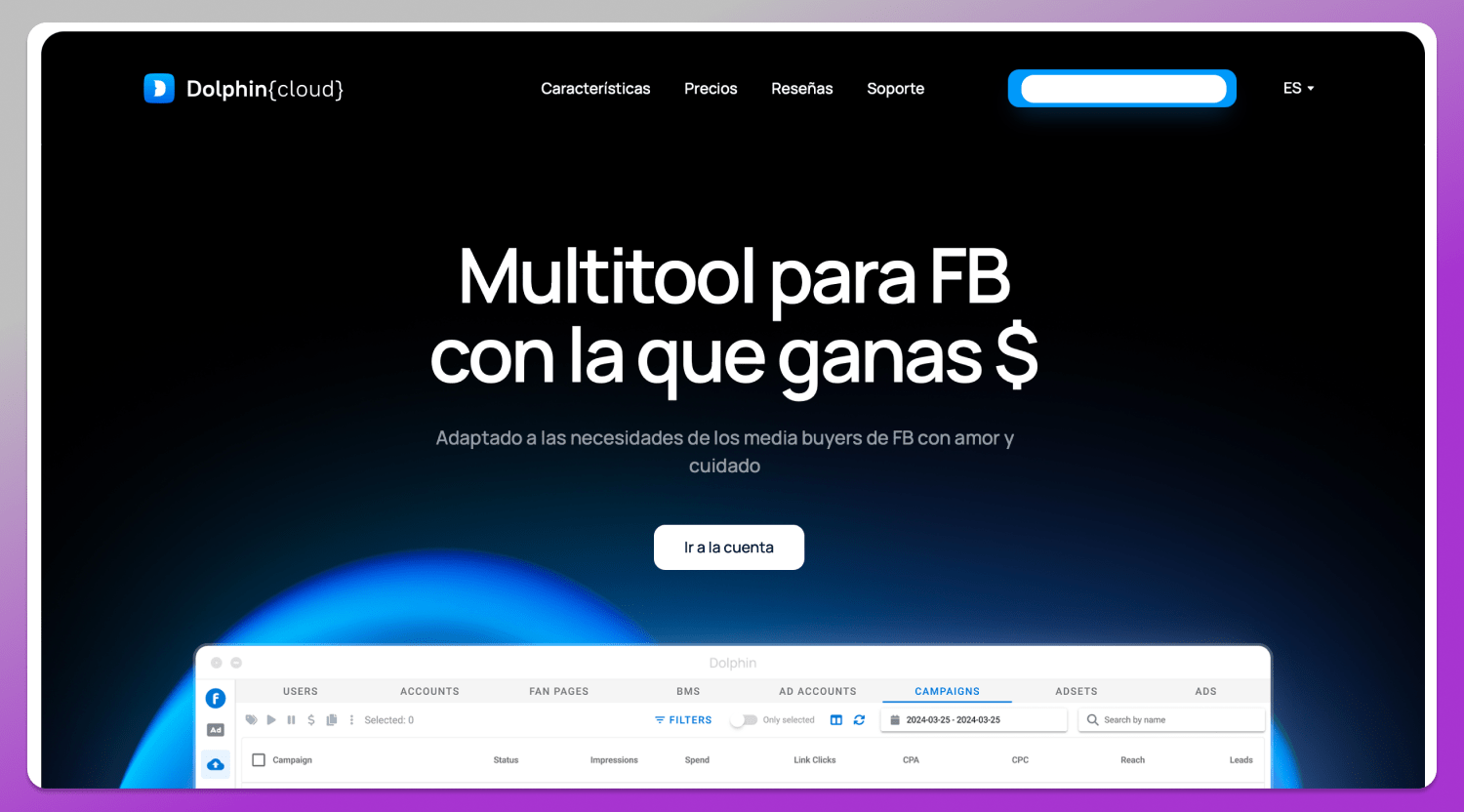Viewport: 1464px width, 812px height.
Task: Click the Campaign column header label
Action: click(x=292, y=760)
